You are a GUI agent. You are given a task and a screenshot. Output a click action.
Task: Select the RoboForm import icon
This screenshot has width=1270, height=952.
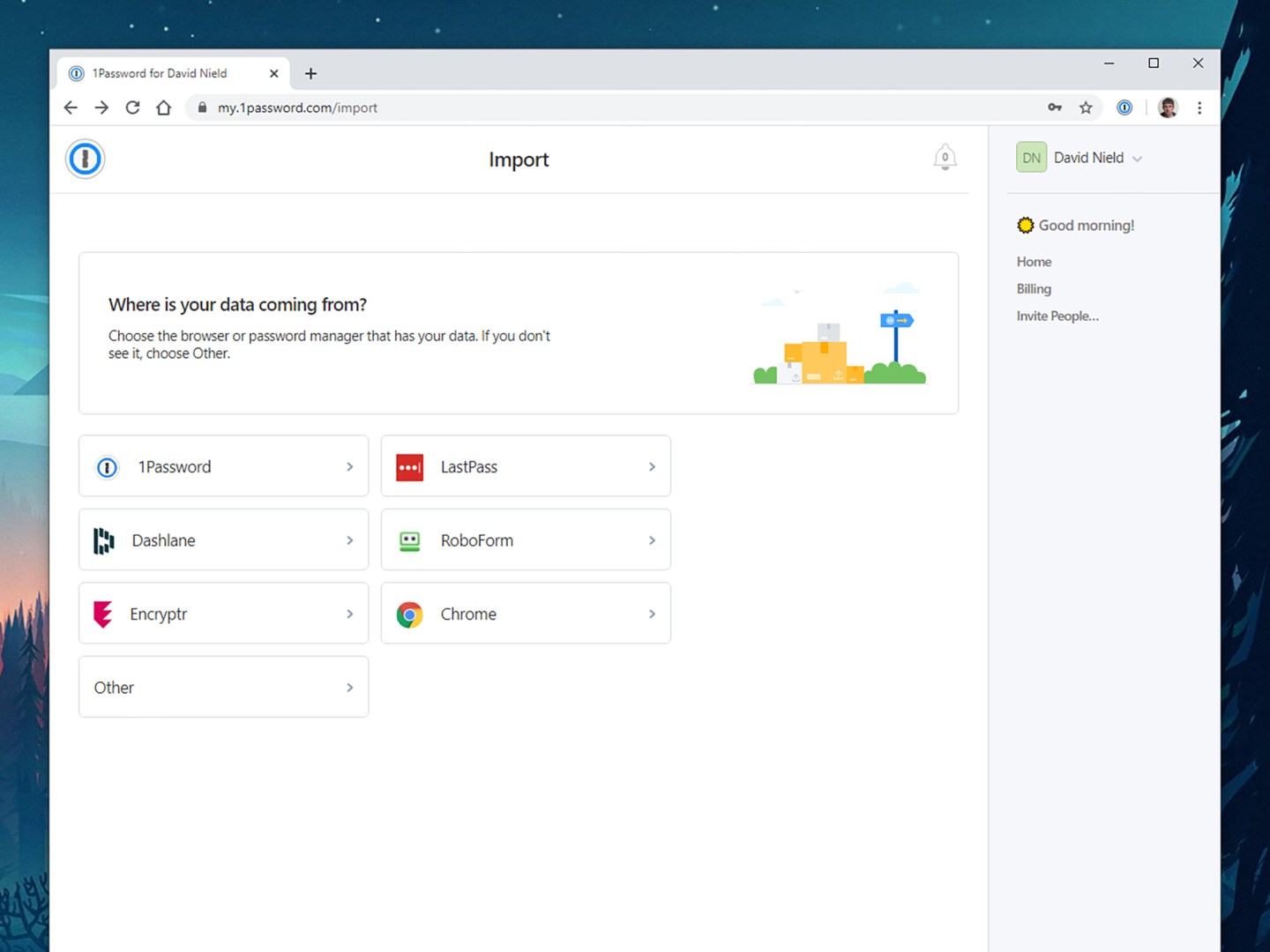[409, 540]
